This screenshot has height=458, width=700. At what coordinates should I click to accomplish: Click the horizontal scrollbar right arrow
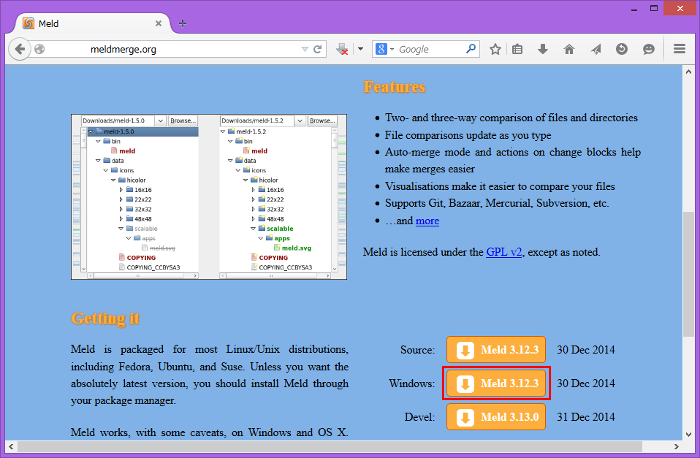click(676, 446)
